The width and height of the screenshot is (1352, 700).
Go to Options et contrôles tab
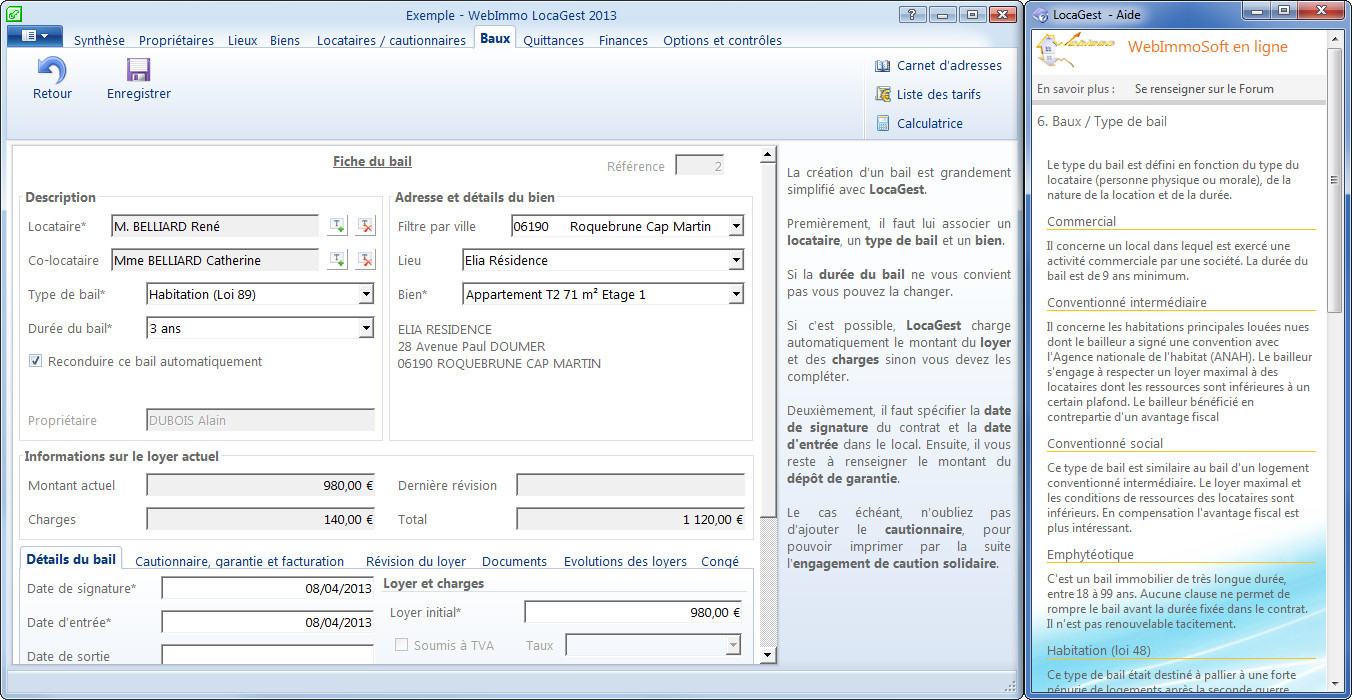pyautogui.click(x=722, y=41)
